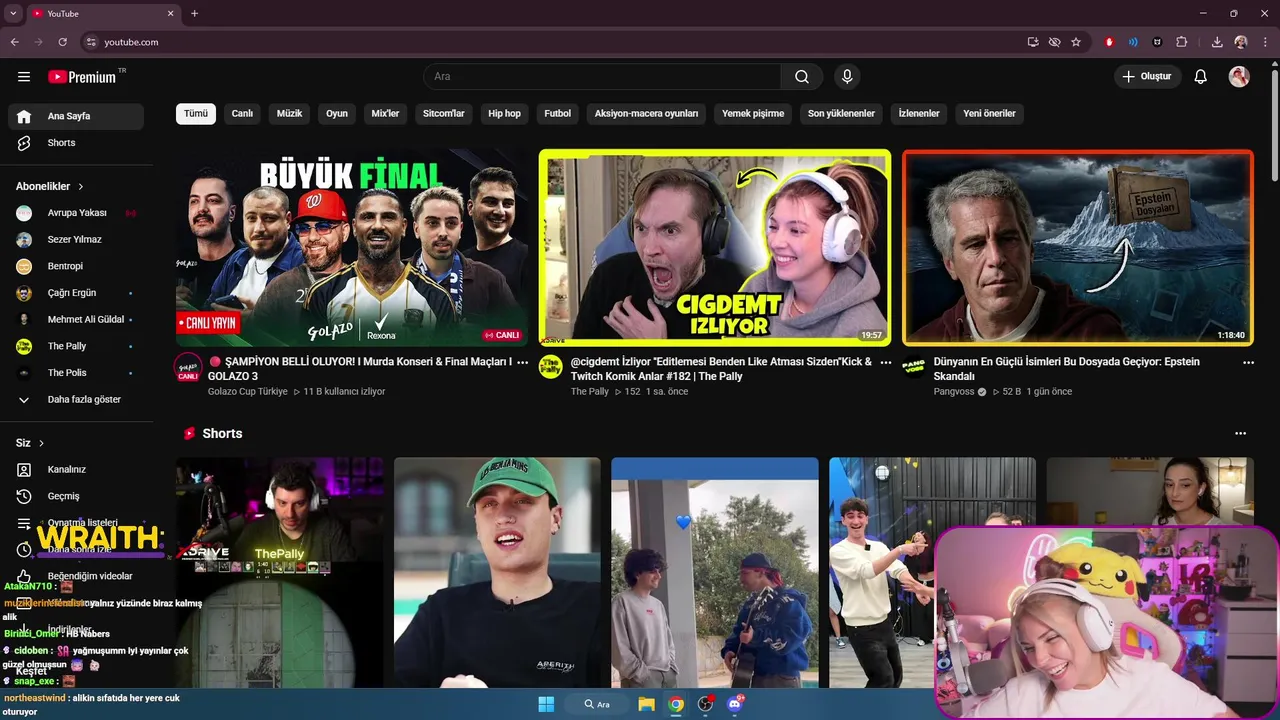
Task: Select the Son yüklenenler chip
Action: pos(841,114)
